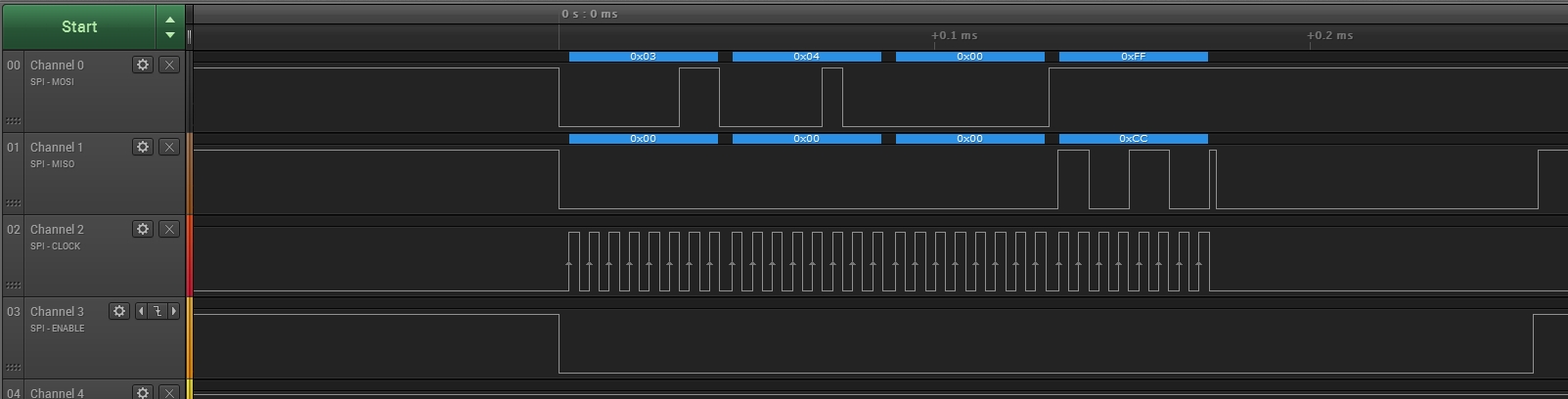Remove Channel 4 with its X icon

[x=169, y=392]
